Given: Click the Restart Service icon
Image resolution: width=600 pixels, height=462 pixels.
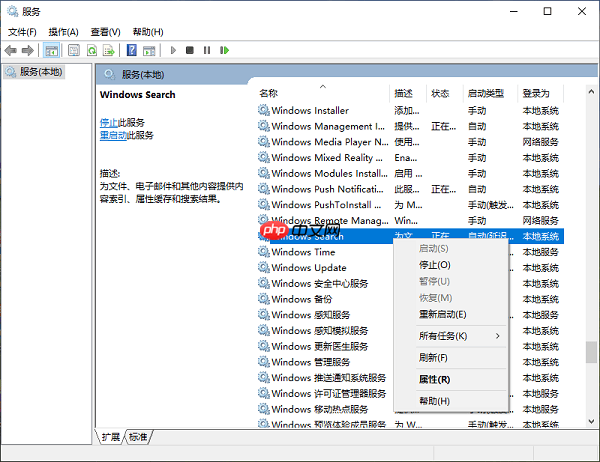Looking at the screenshot, I should pos(225,50).
